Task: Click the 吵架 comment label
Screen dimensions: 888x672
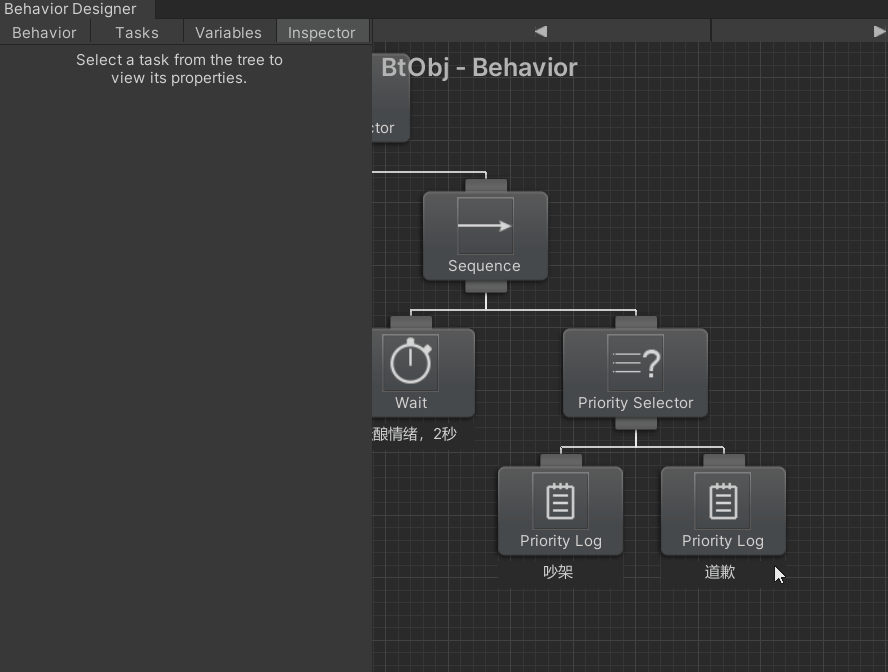Action: [x=559, y=572]
